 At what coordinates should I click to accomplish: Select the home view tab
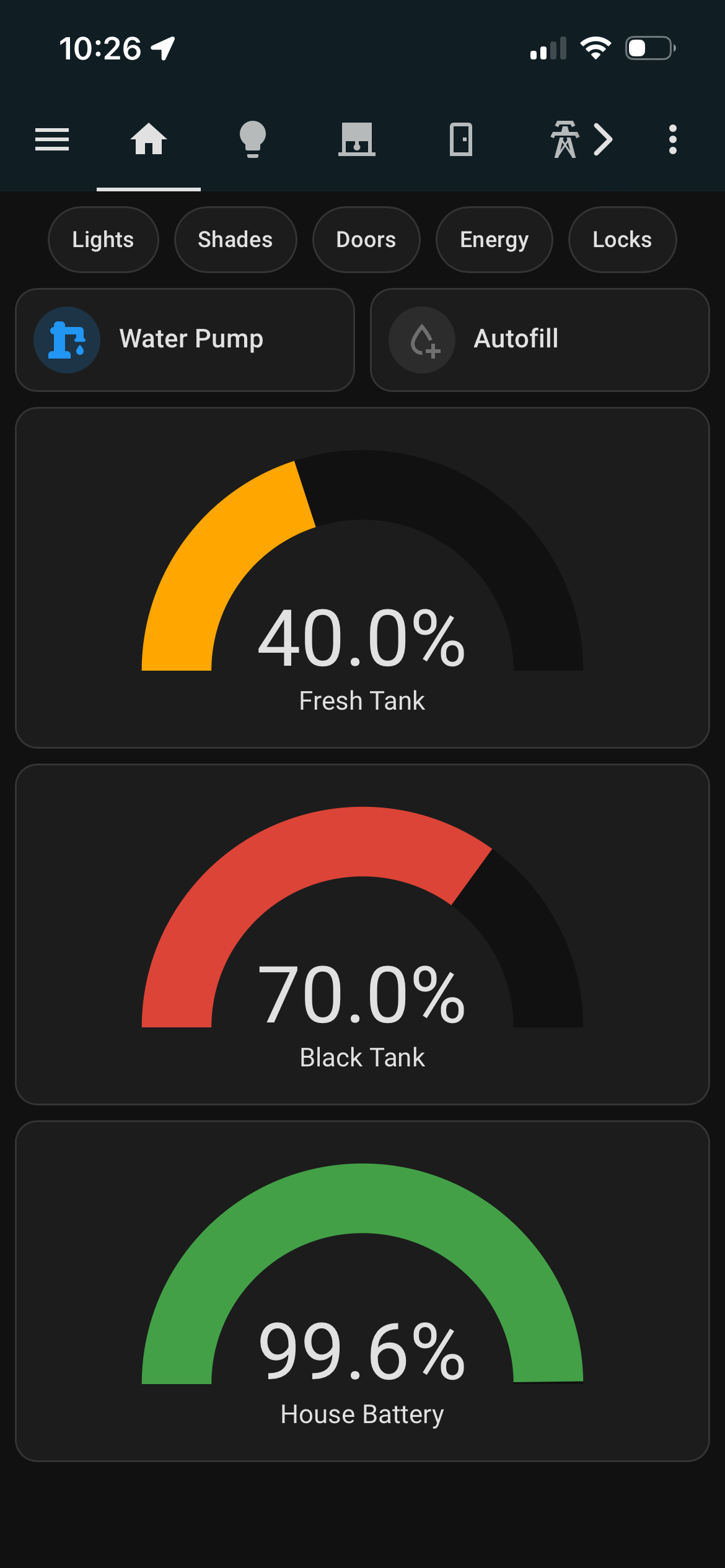149,139
